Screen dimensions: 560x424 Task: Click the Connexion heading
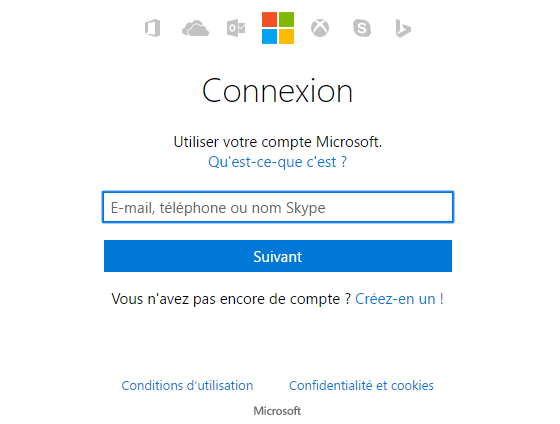click(278, 91)
